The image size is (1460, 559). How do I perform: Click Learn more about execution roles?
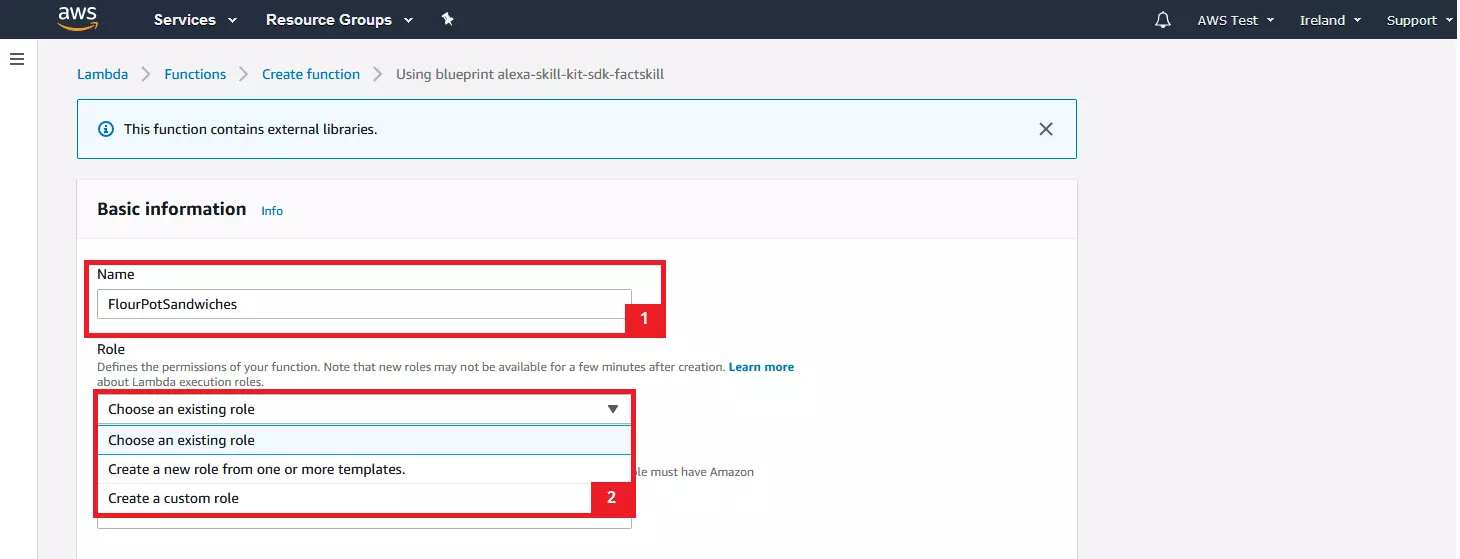761,367
